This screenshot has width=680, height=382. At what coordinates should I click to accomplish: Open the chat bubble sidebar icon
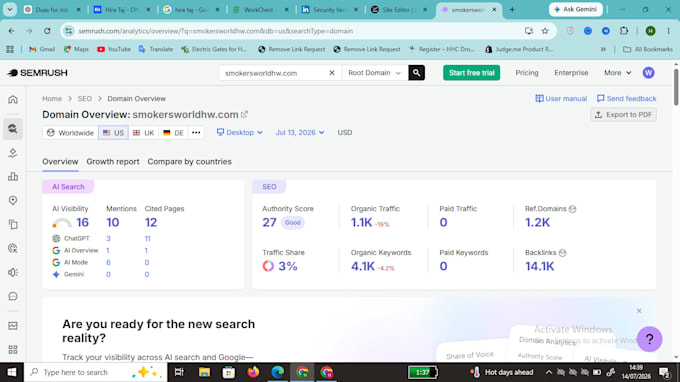[13, 296]
